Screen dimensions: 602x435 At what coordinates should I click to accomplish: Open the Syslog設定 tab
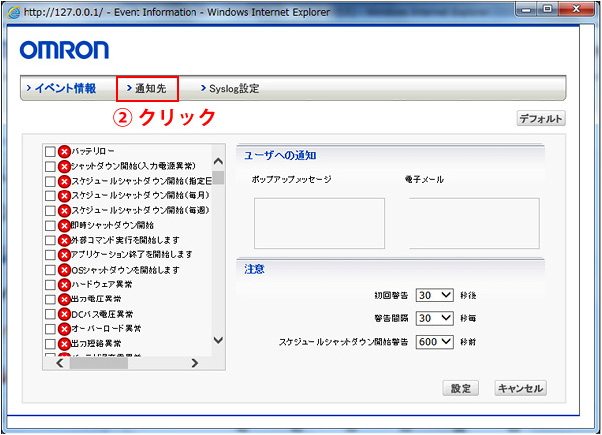pyautogui.click(x=230, y=89)
